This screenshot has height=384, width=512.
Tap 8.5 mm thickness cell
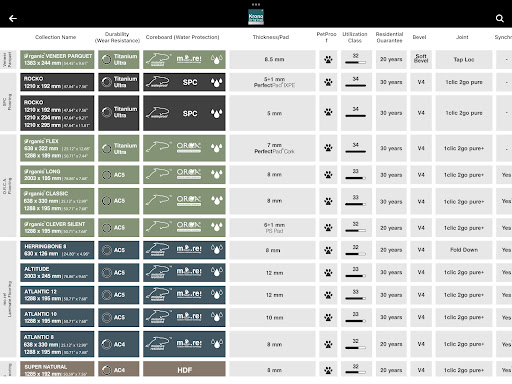coord(272,60)
